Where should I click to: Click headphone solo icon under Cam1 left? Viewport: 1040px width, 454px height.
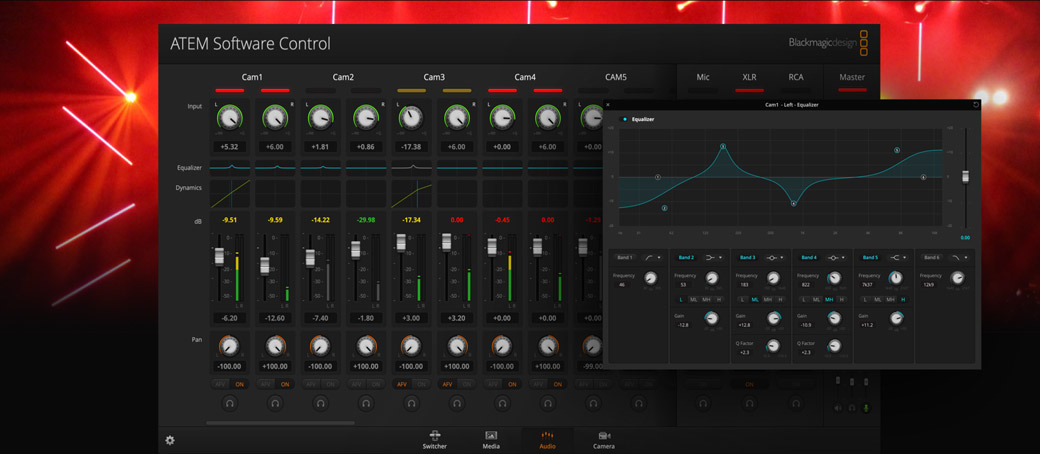[230, 404]
